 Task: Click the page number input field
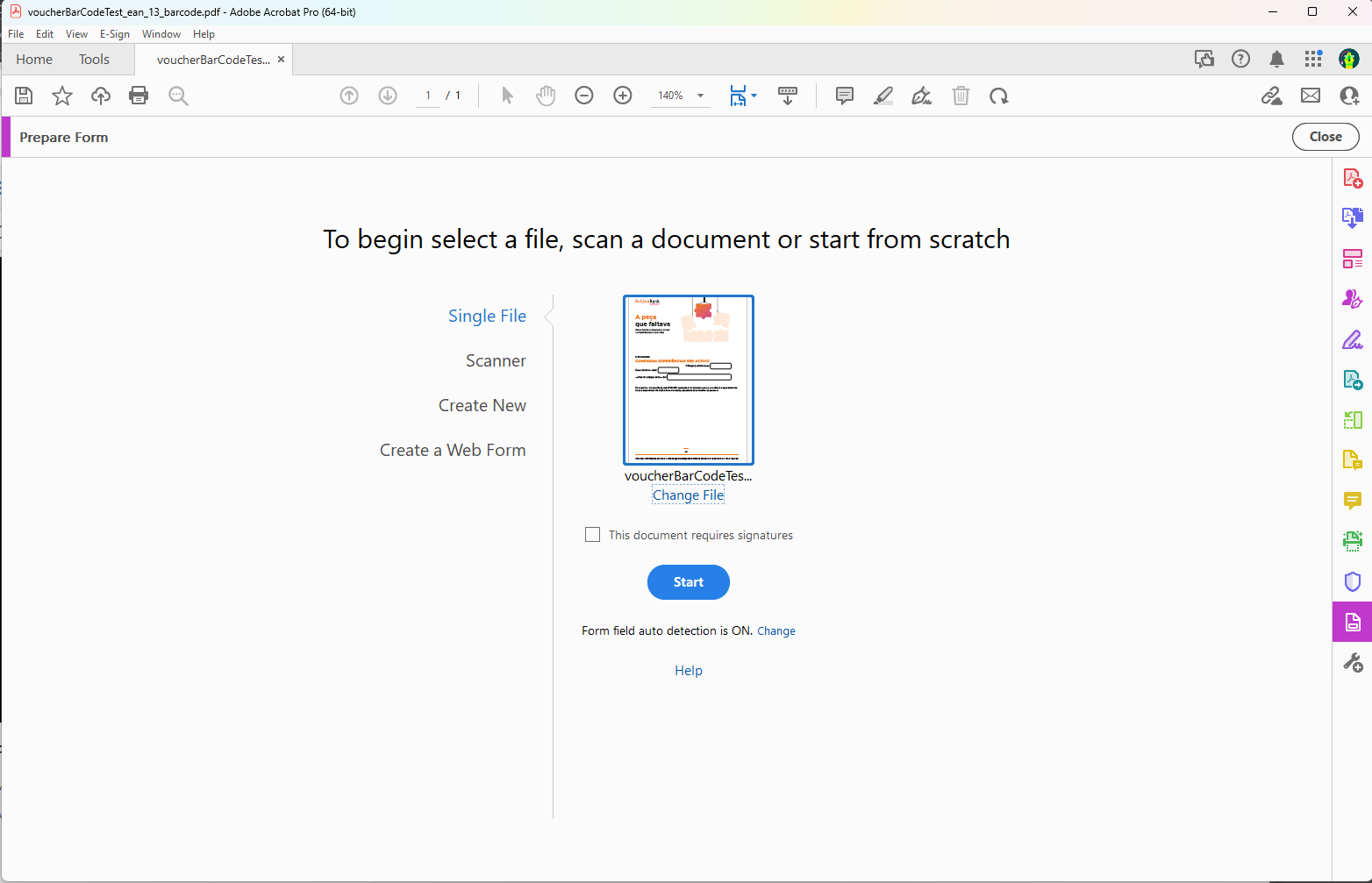[428, 96]
